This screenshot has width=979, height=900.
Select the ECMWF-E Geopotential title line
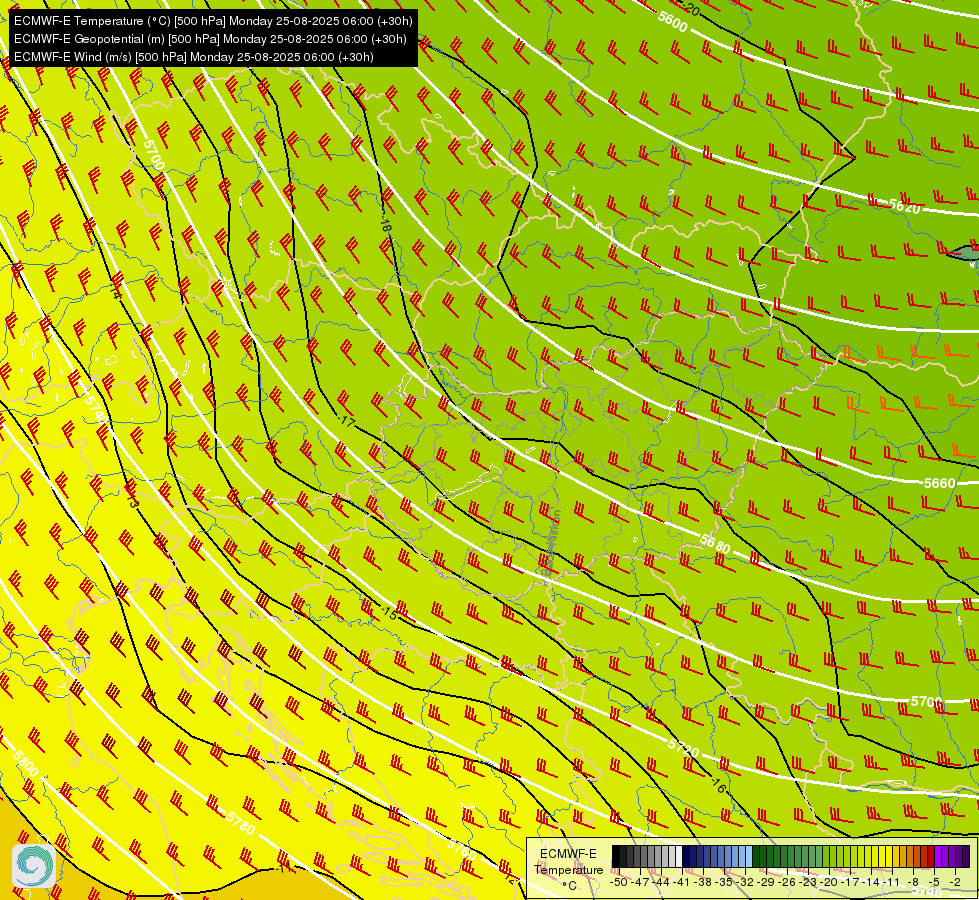(x=210, y=39)
